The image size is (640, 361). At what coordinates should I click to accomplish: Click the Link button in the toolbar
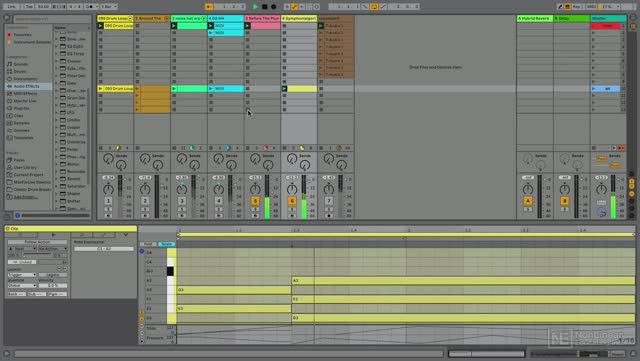pos(11,7)
